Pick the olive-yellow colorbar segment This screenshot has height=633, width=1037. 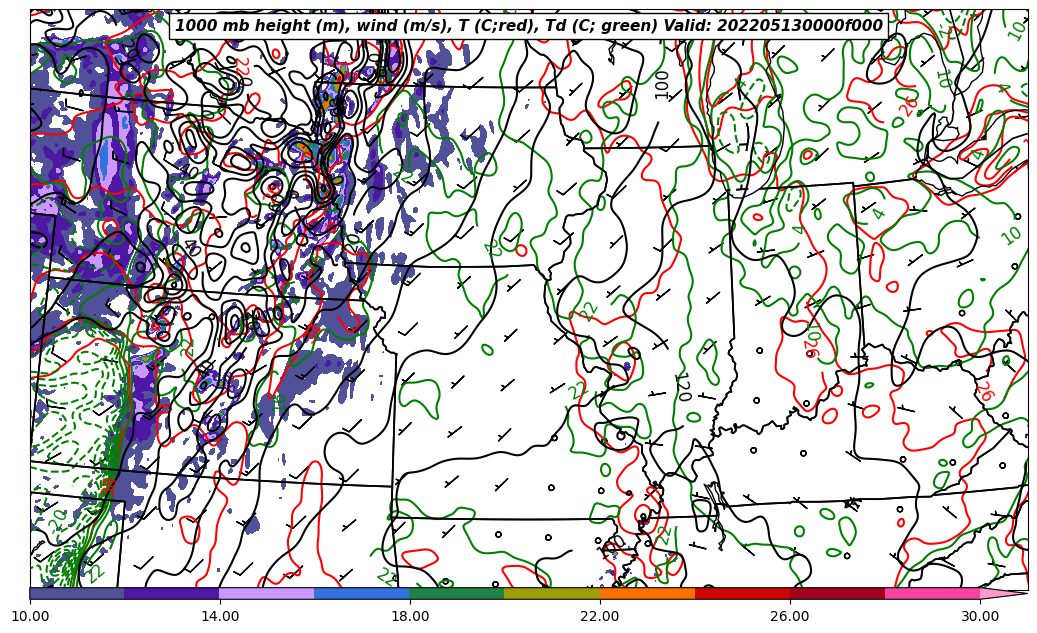click(x=551, y=593)
